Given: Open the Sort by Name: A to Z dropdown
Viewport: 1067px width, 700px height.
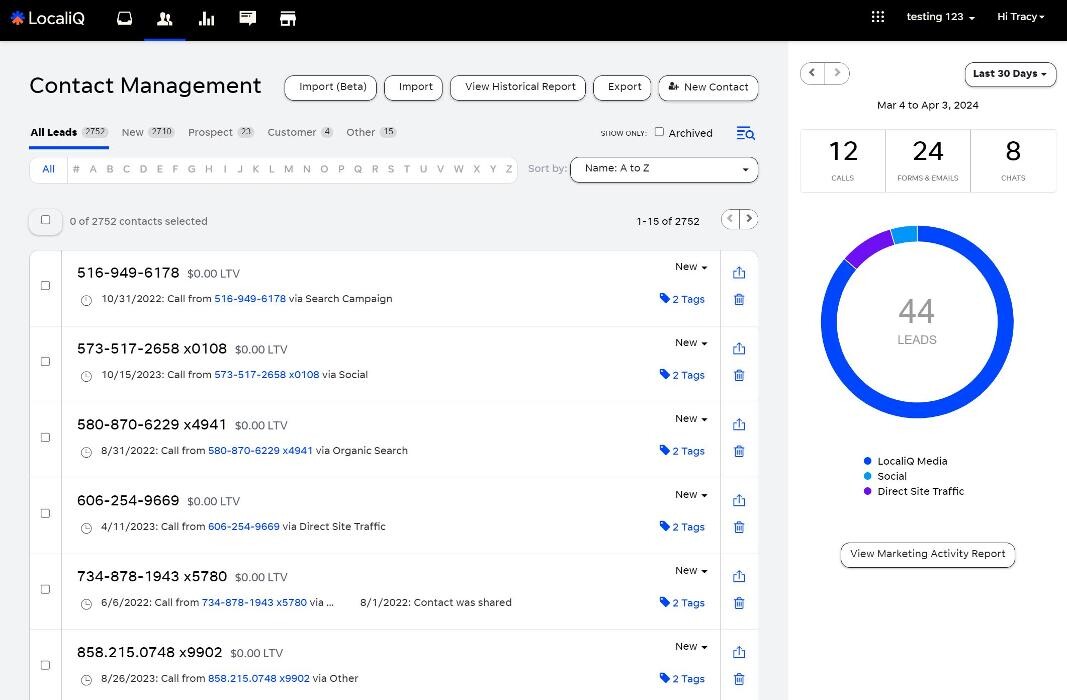Looking at the screenshot, I should (664, 169).
